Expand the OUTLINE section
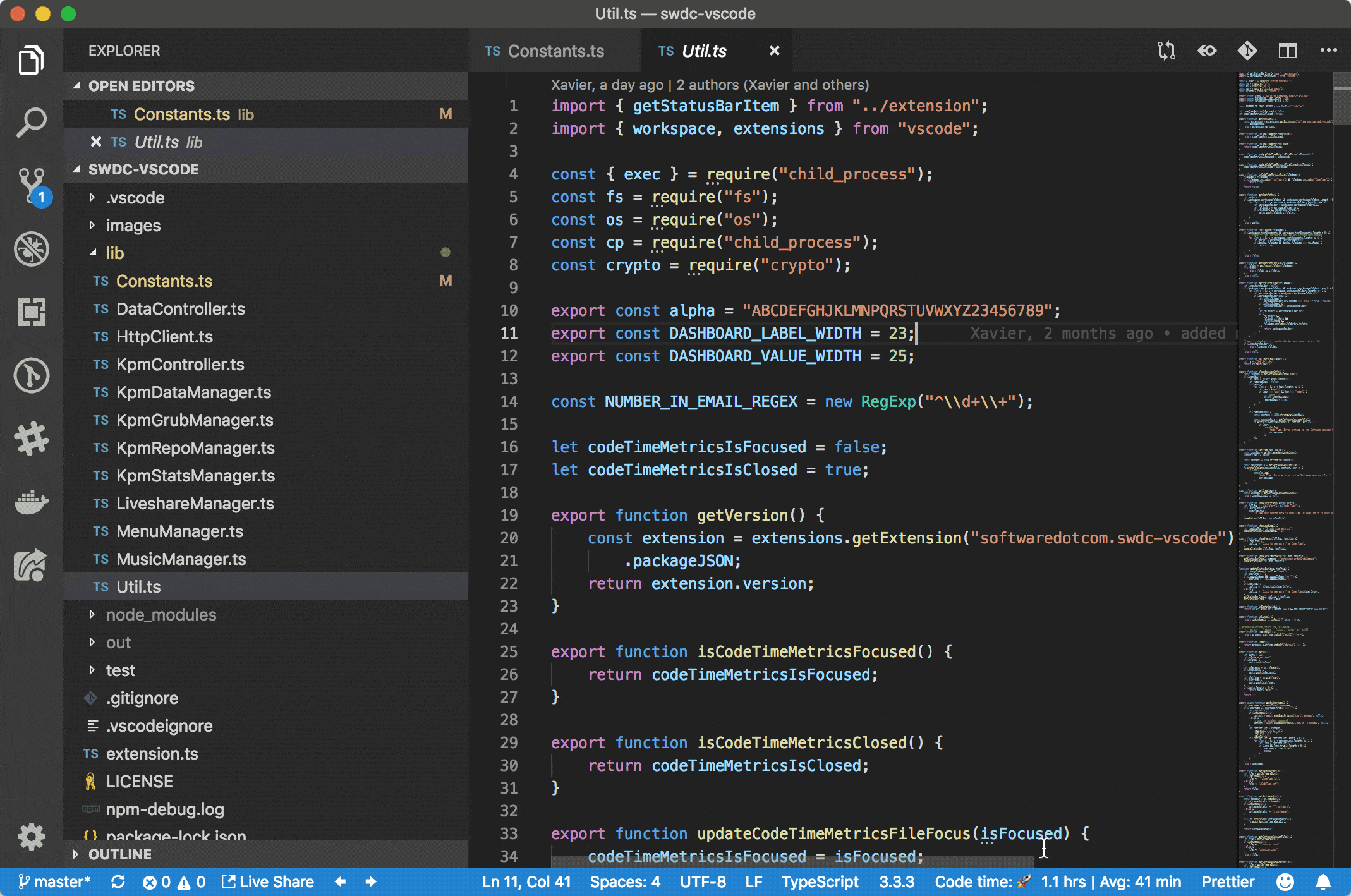 coord(119,854)
